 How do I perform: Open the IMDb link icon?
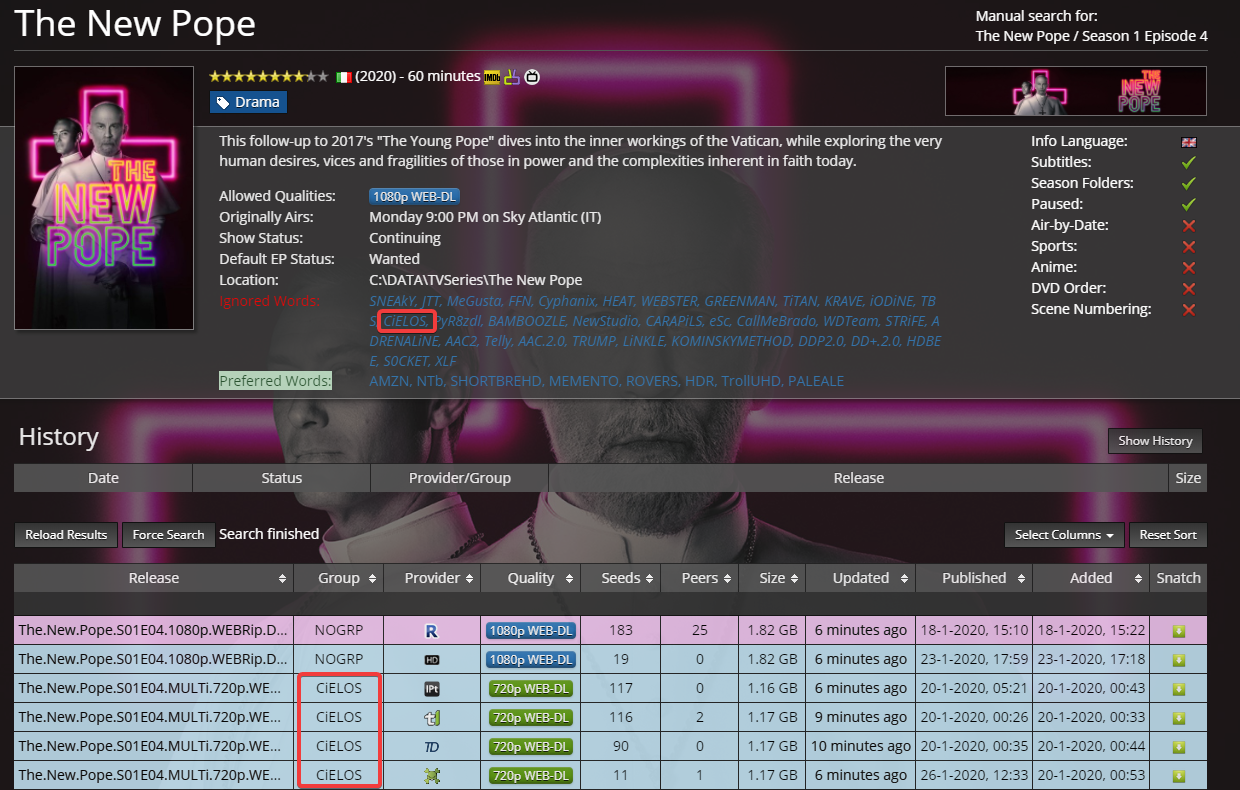click(x=492, y=77)
